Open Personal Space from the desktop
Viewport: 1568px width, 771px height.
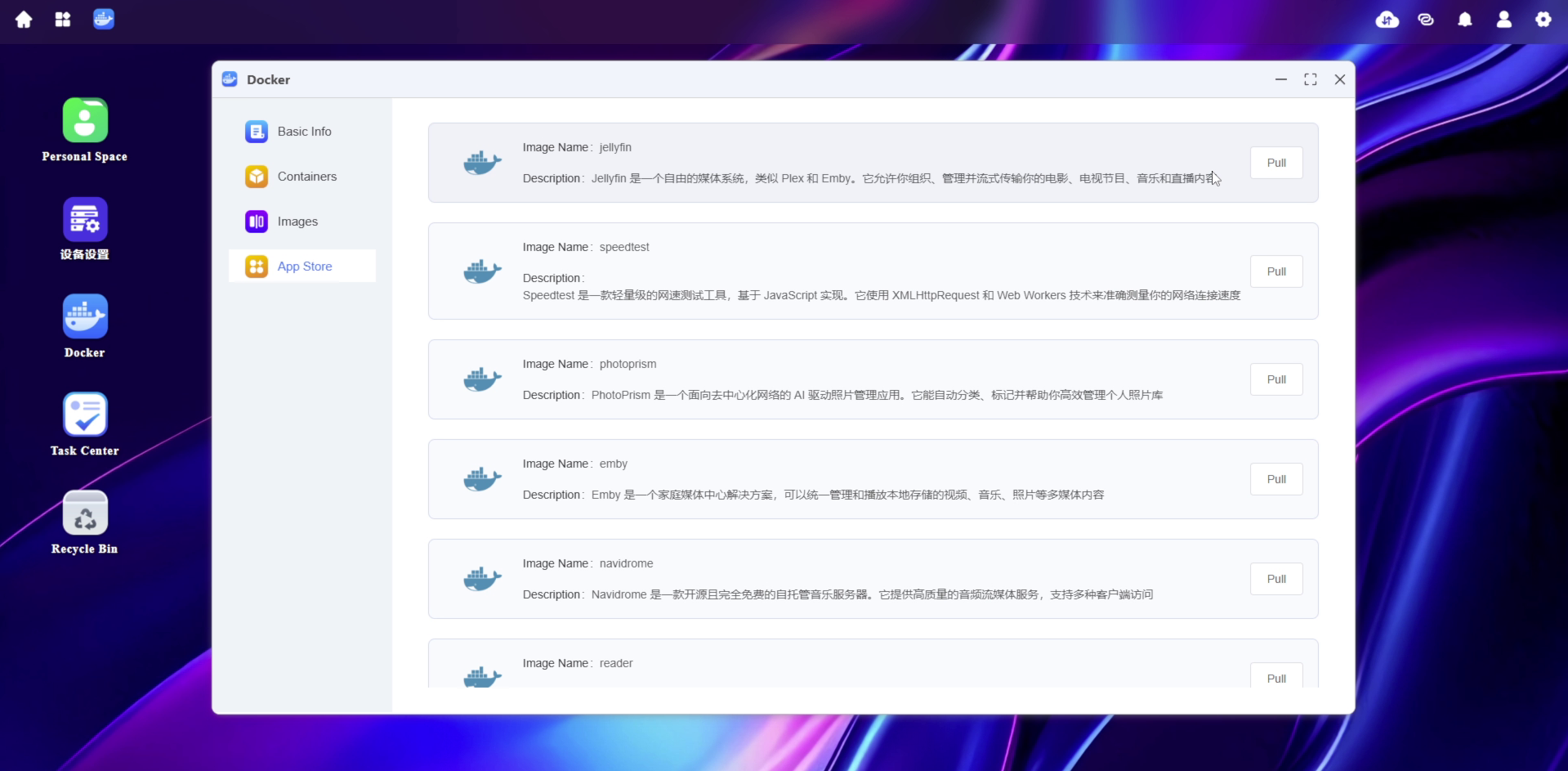tap(84, 120)
